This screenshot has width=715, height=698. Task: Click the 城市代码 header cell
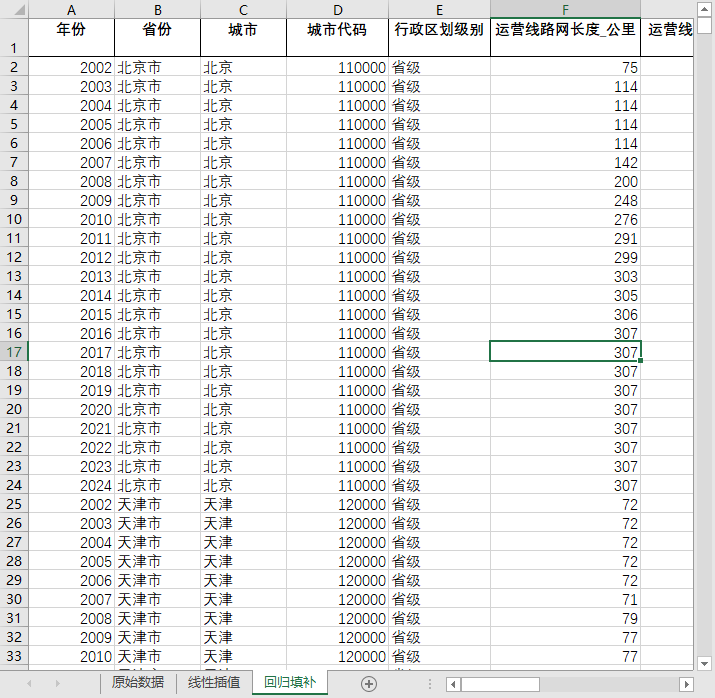pos(337,37)
